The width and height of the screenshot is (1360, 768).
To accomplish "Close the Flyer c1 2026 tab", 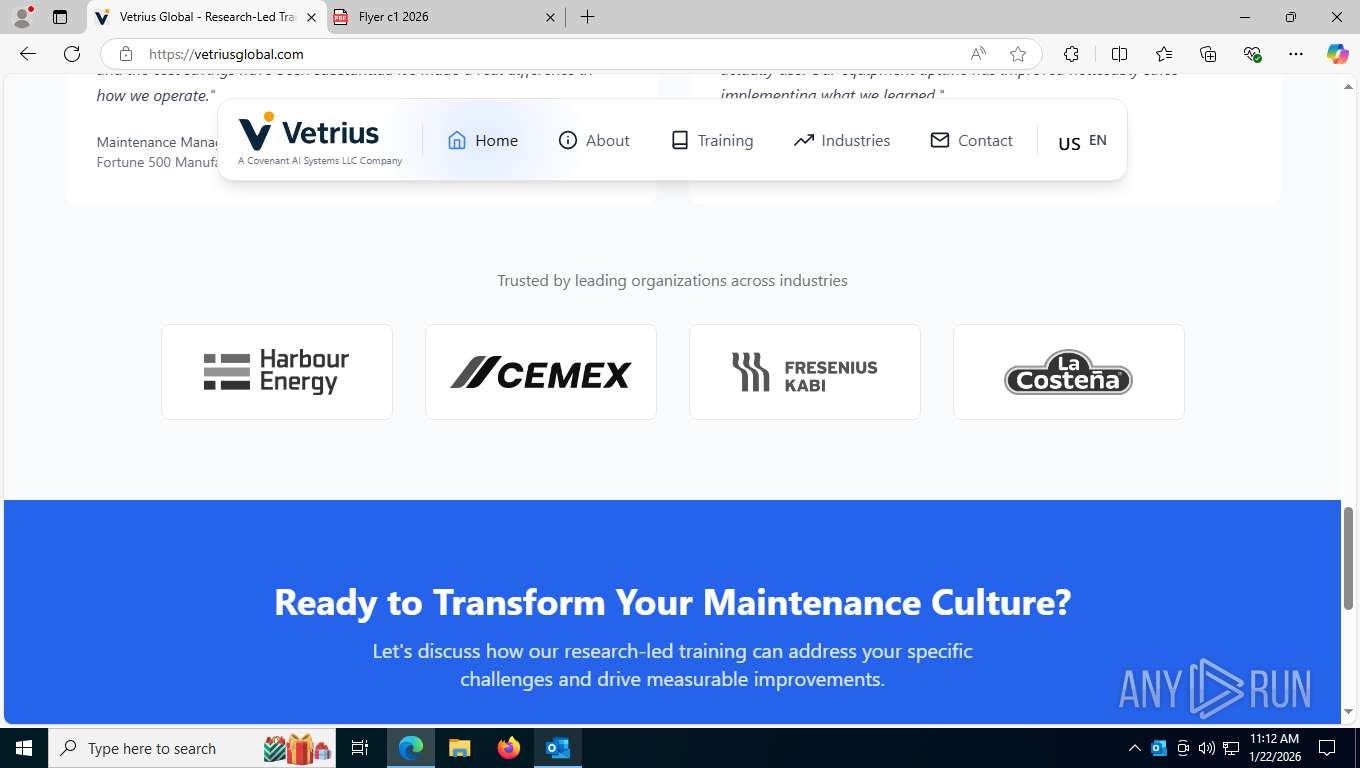I will tap(551, 17).
